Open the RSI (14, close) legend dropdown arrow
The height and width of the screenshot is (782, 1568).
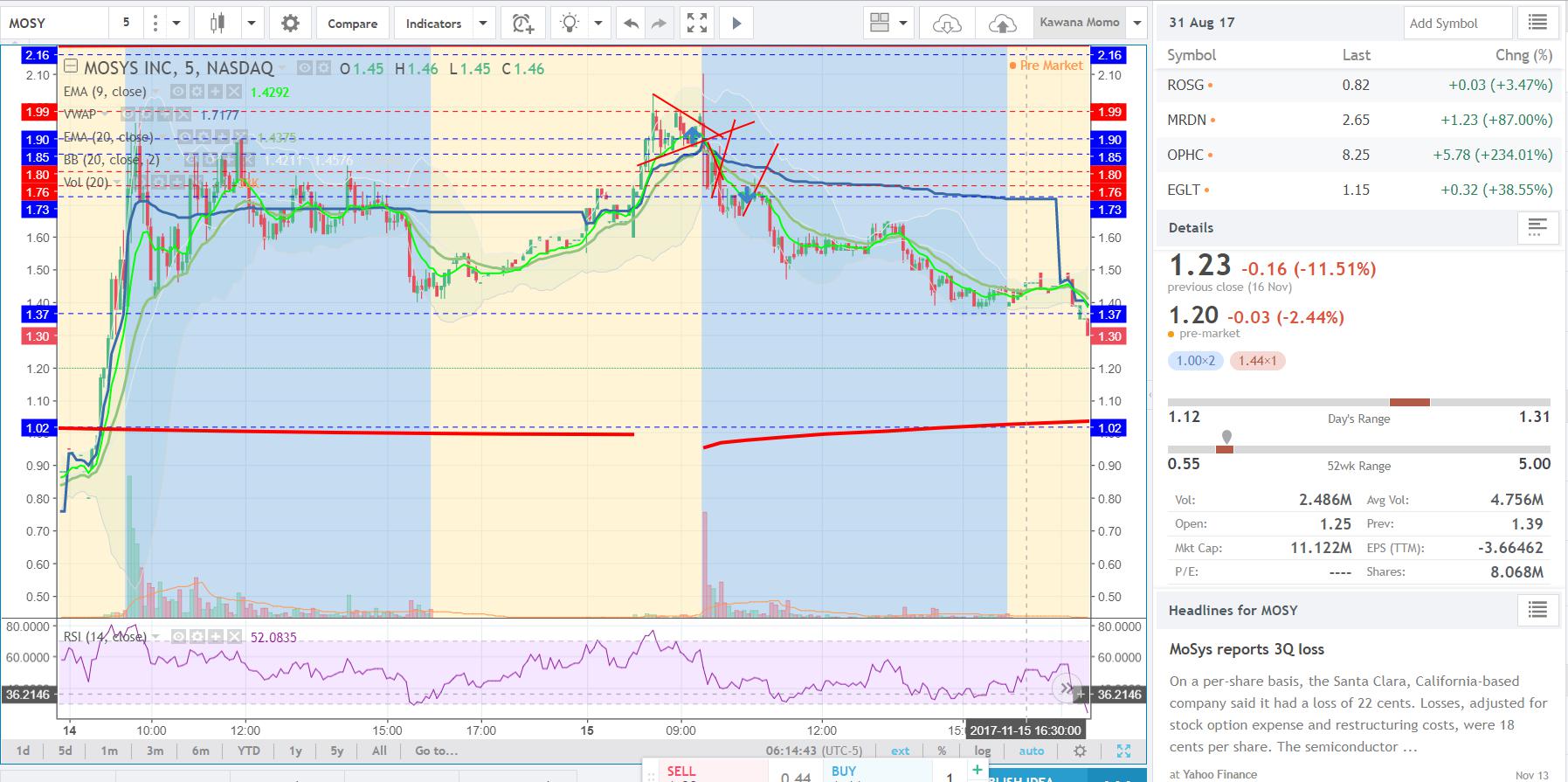tap(156, 637)
